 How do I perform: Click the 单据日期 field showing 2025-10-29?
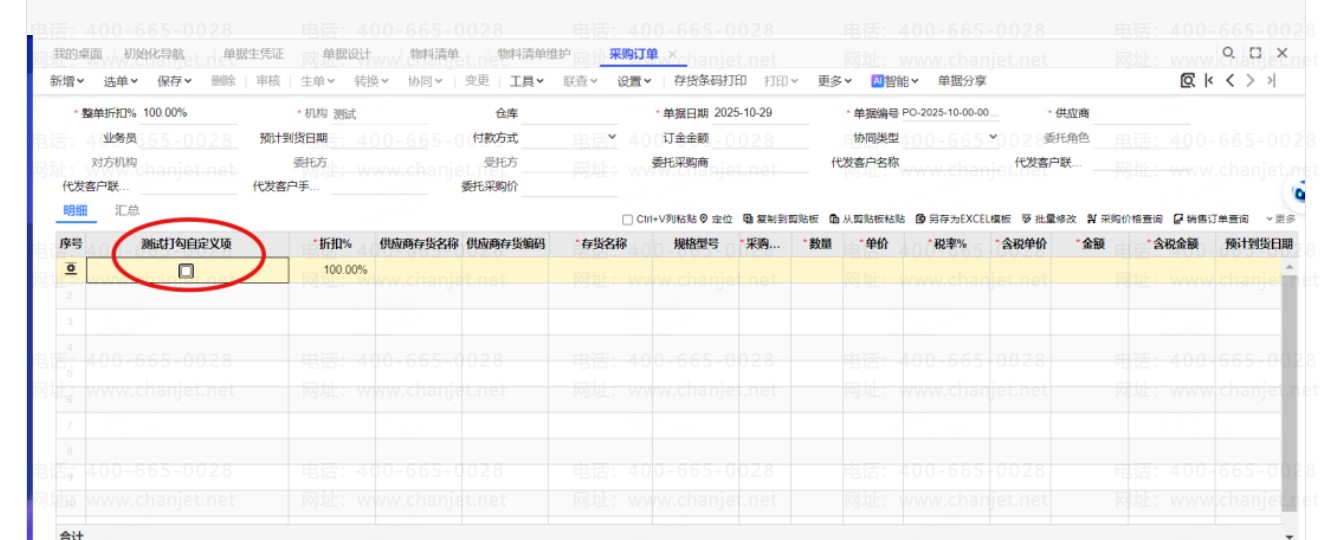click(x=760, y=113)
